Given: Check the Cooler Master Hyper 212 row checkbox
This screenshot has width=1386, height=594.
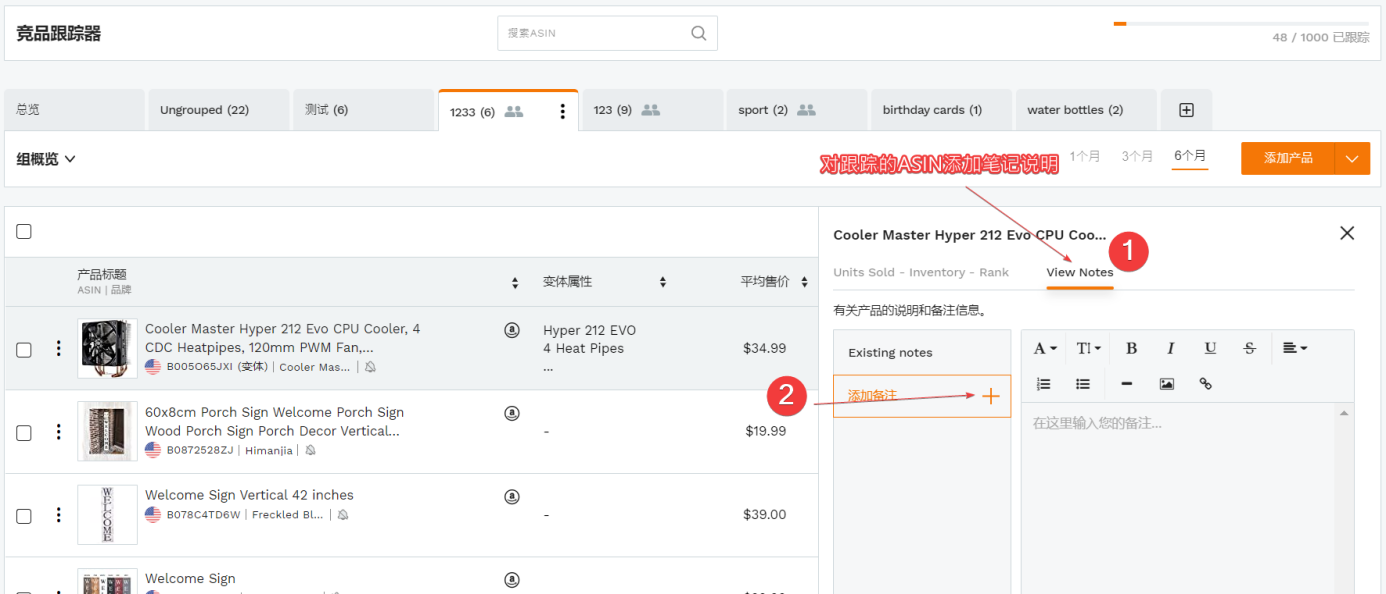Looking at the screenshot, I should coord(24,349).
